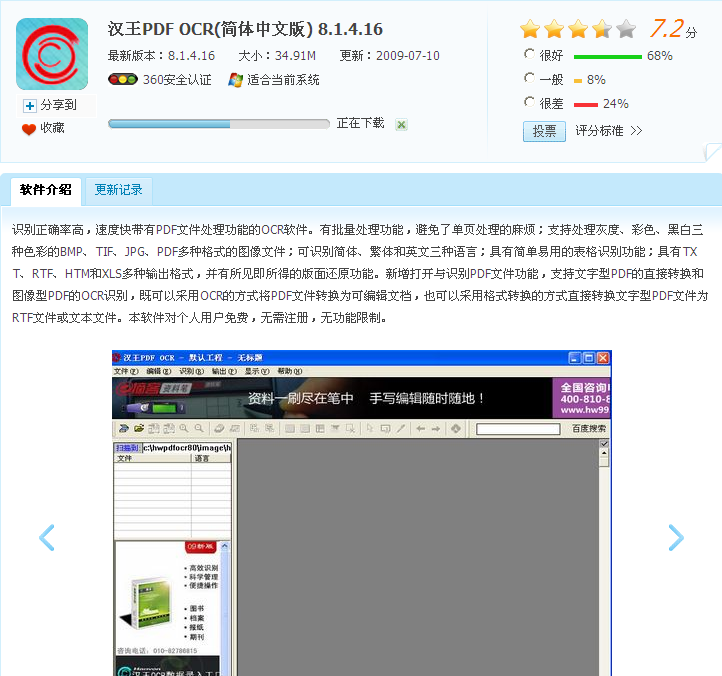Image resolution: width=722 pixels, height=676 pixels.
Task: Click the 投票 vote button
Action: tap(544, 131)
